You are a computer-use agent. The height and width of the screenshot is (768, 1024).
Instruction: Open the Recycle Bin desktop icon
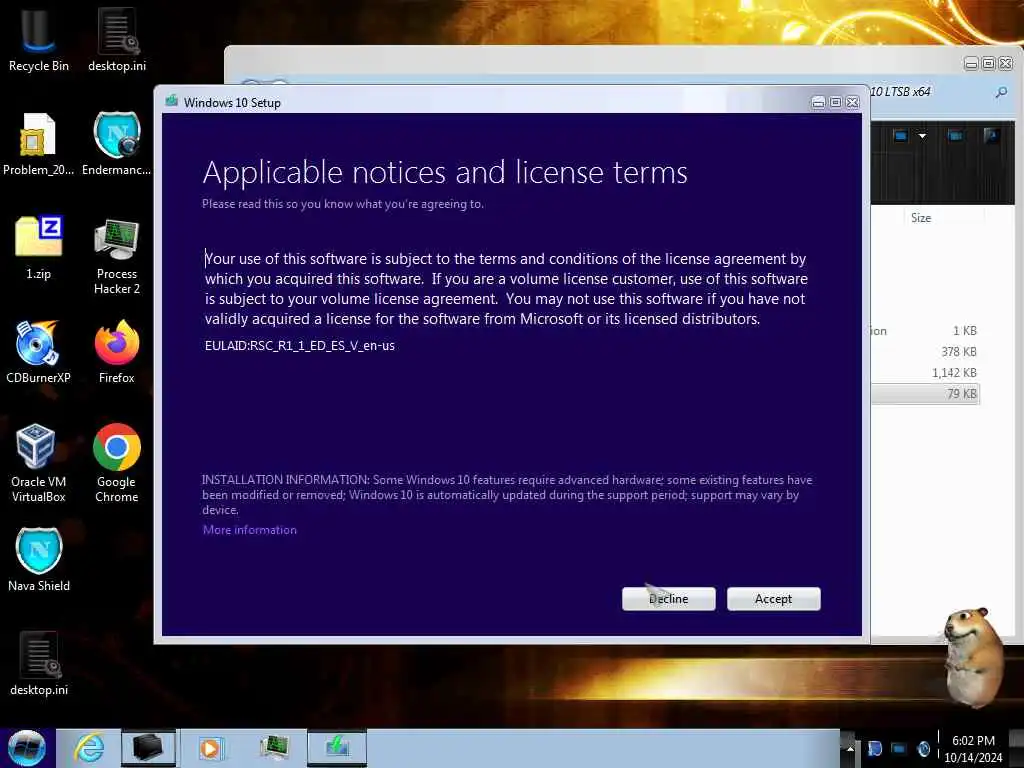point(39,38)
